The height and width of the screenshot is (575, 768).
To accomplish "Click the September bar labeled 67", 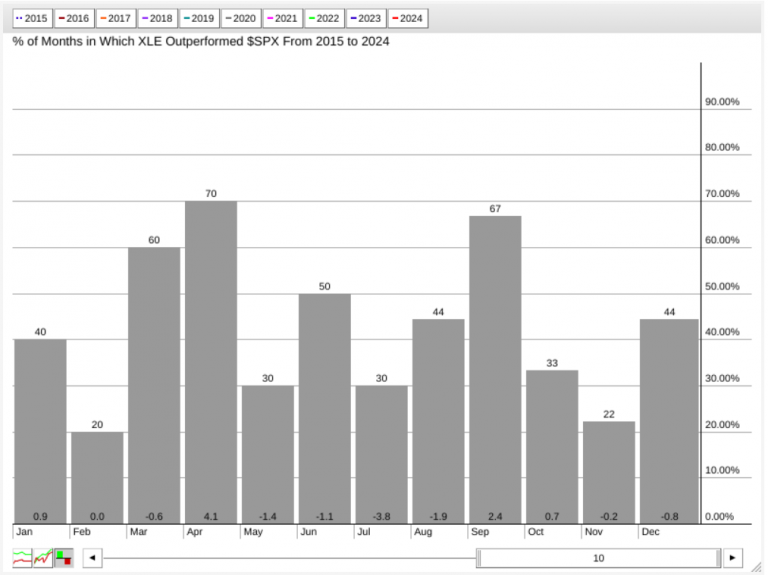I will pyautogui.click(x=495, y=370).
